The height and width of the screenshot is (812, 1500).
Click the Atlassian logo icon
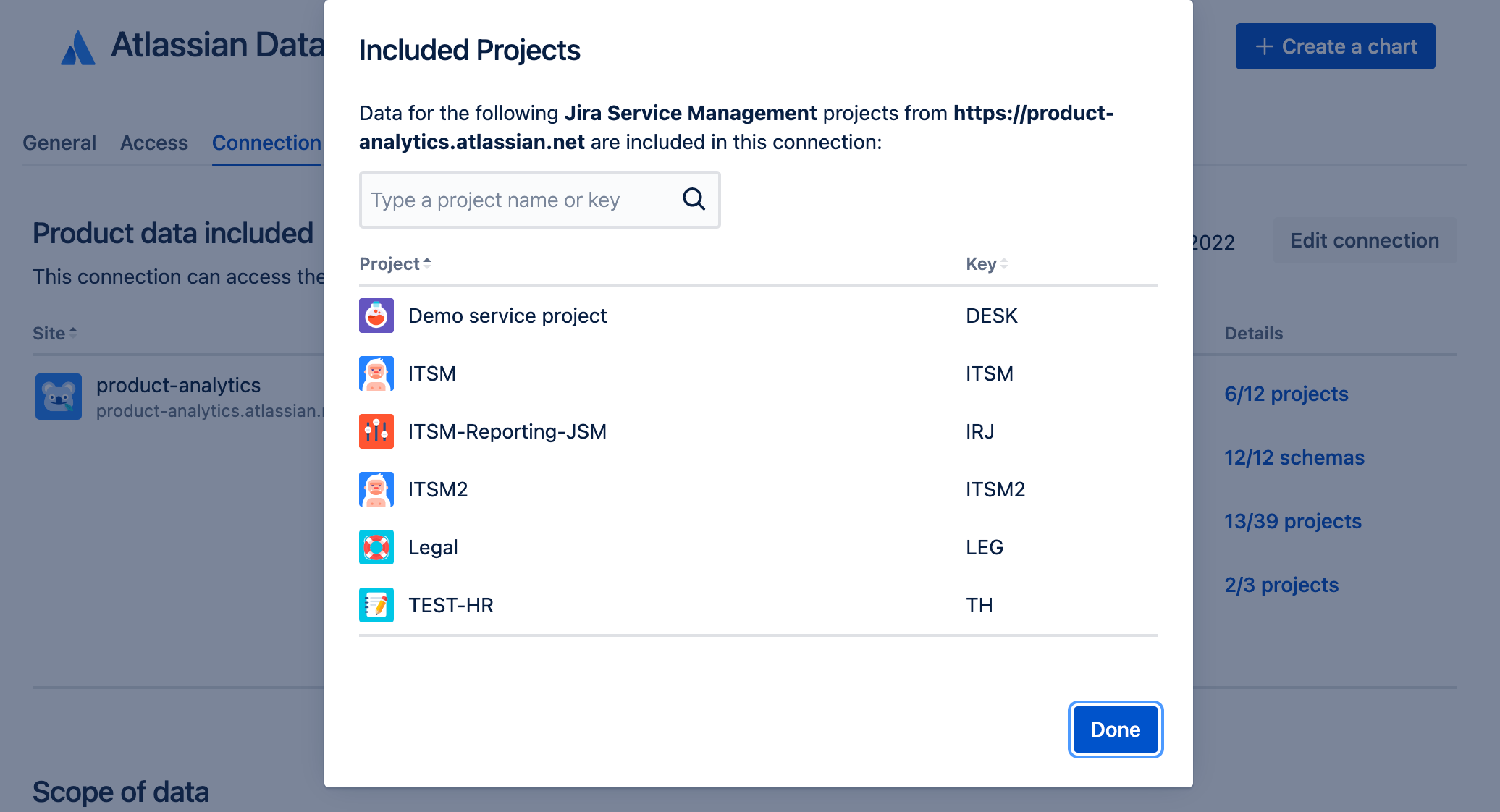click(x=78, y=48)
